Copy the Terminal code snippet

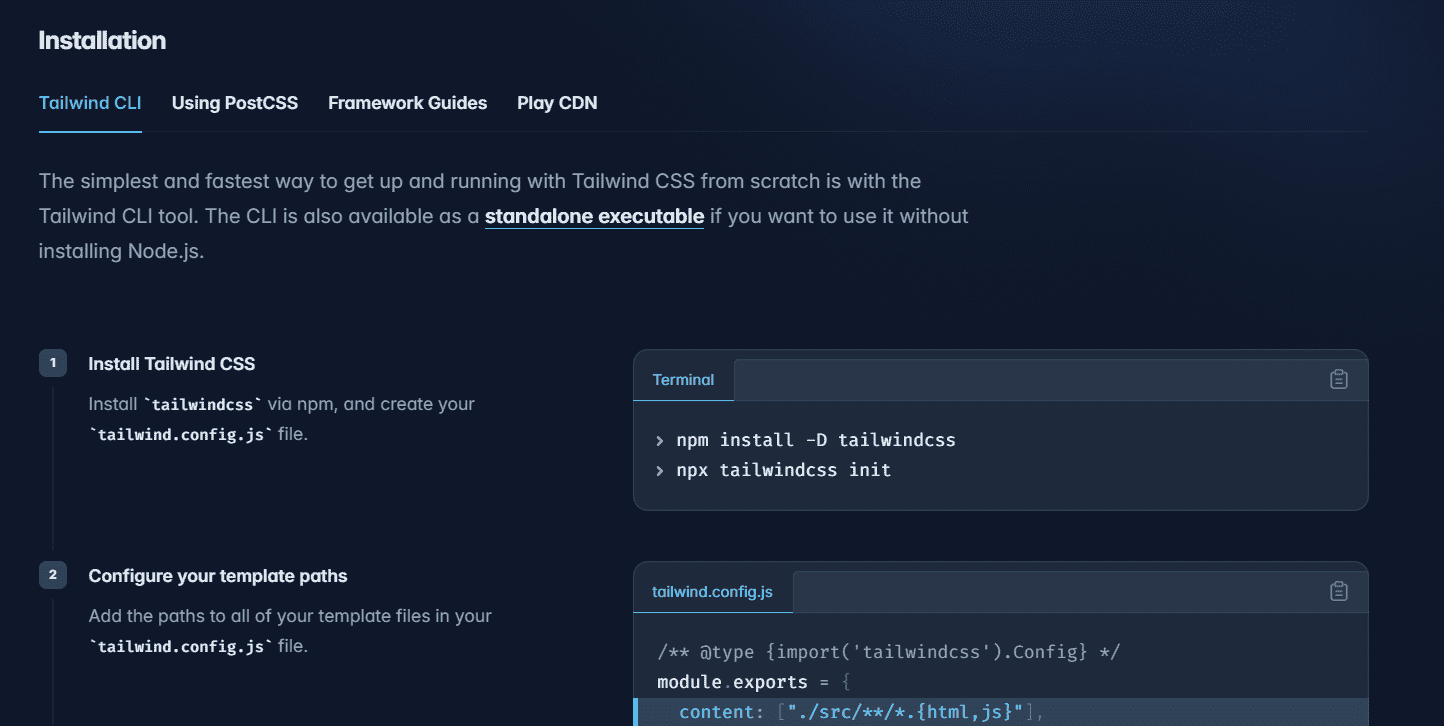tap(1339, 380)
